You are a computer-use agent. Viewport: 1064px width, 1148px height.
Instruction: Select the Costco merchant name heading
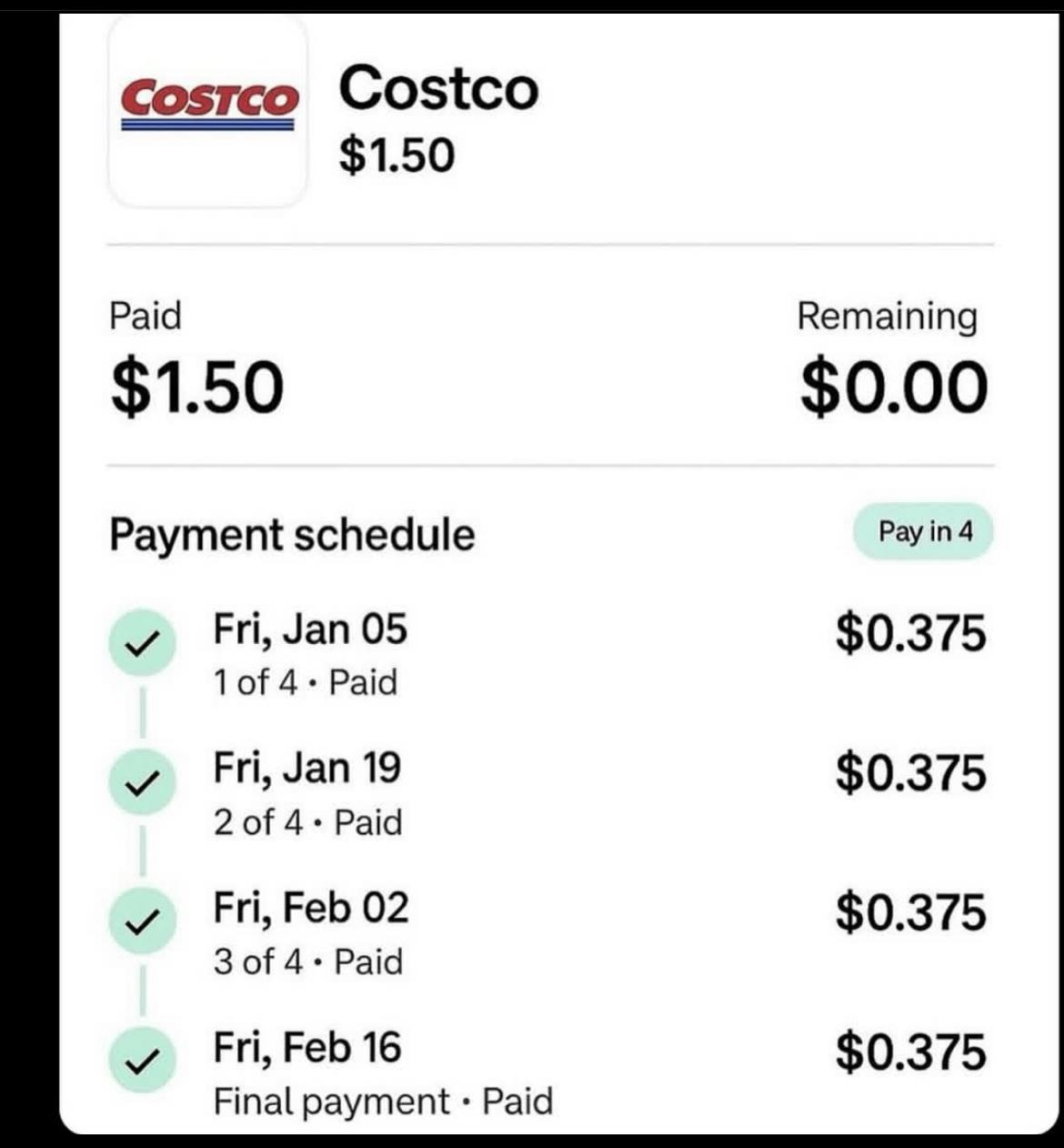point(439,88)
